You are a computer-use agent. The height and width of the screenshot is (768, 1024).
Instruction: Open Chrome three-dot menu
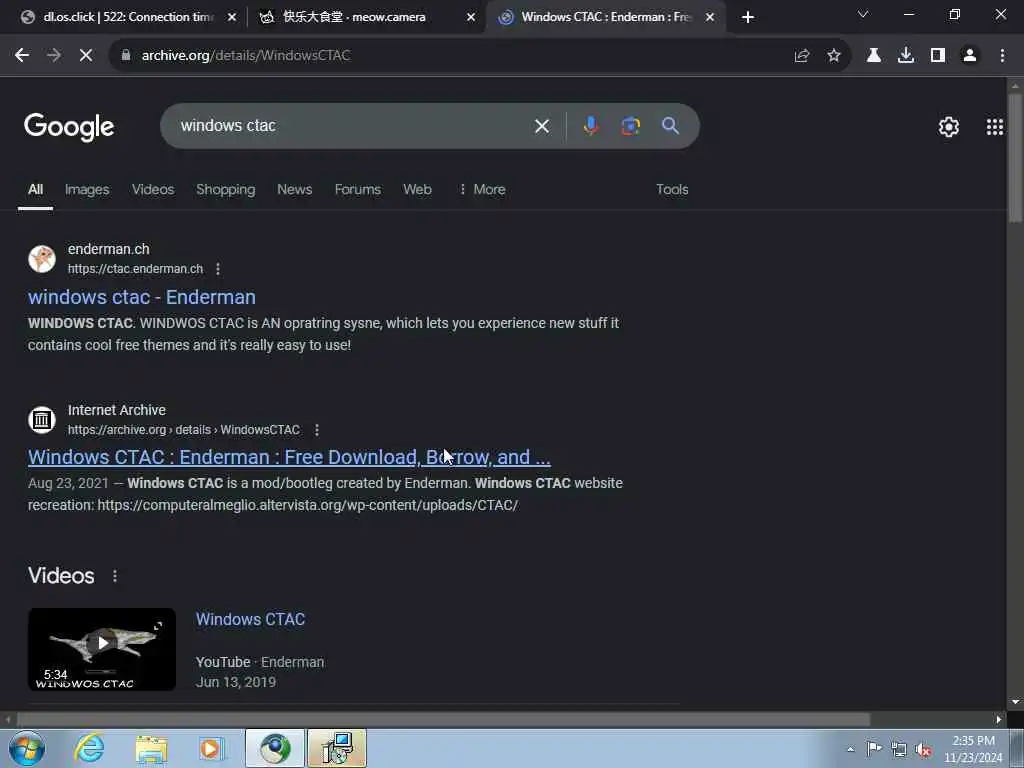coord(1002,56)
